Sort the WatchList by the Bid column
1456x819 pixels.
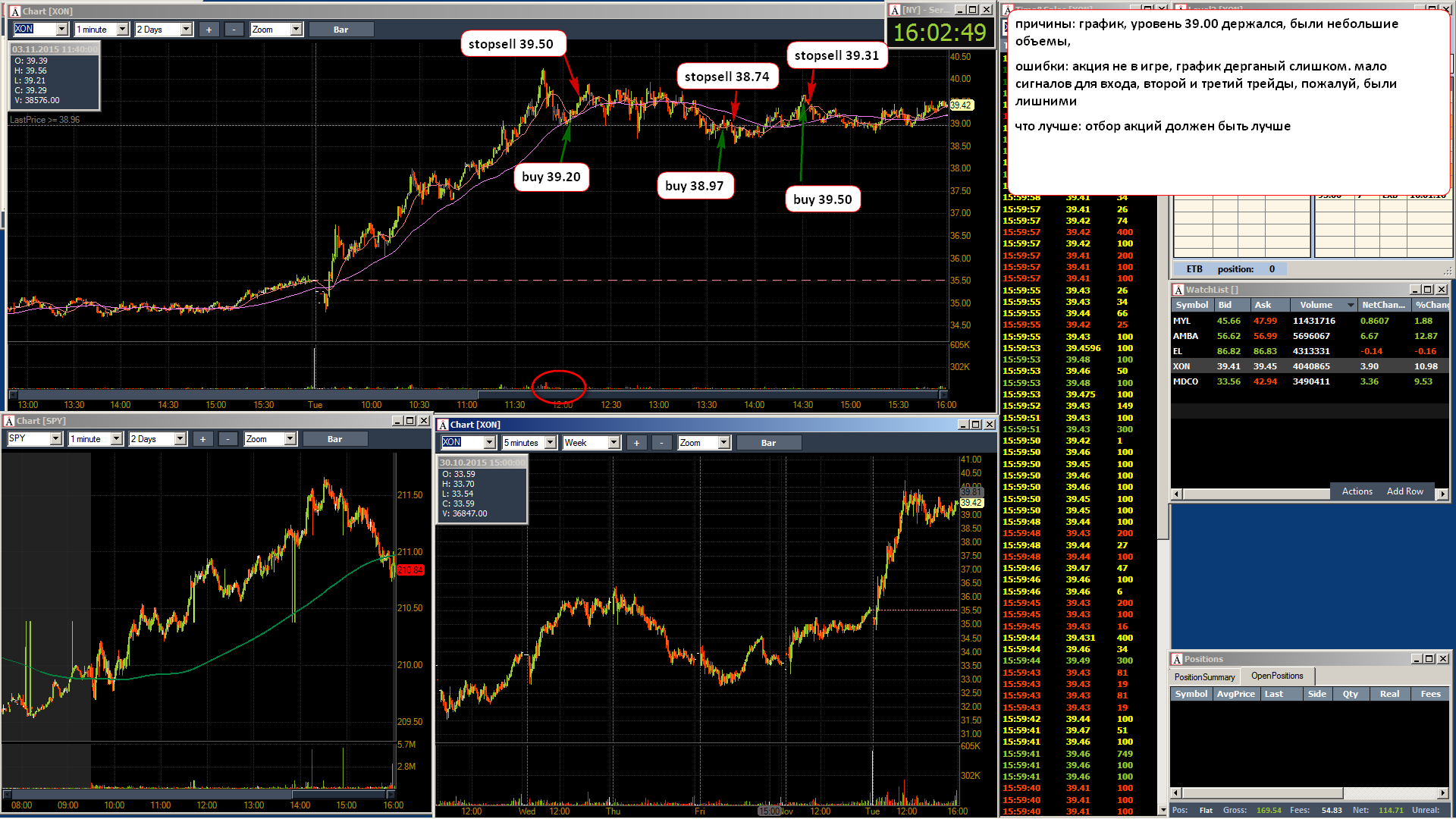(1232, 305)
